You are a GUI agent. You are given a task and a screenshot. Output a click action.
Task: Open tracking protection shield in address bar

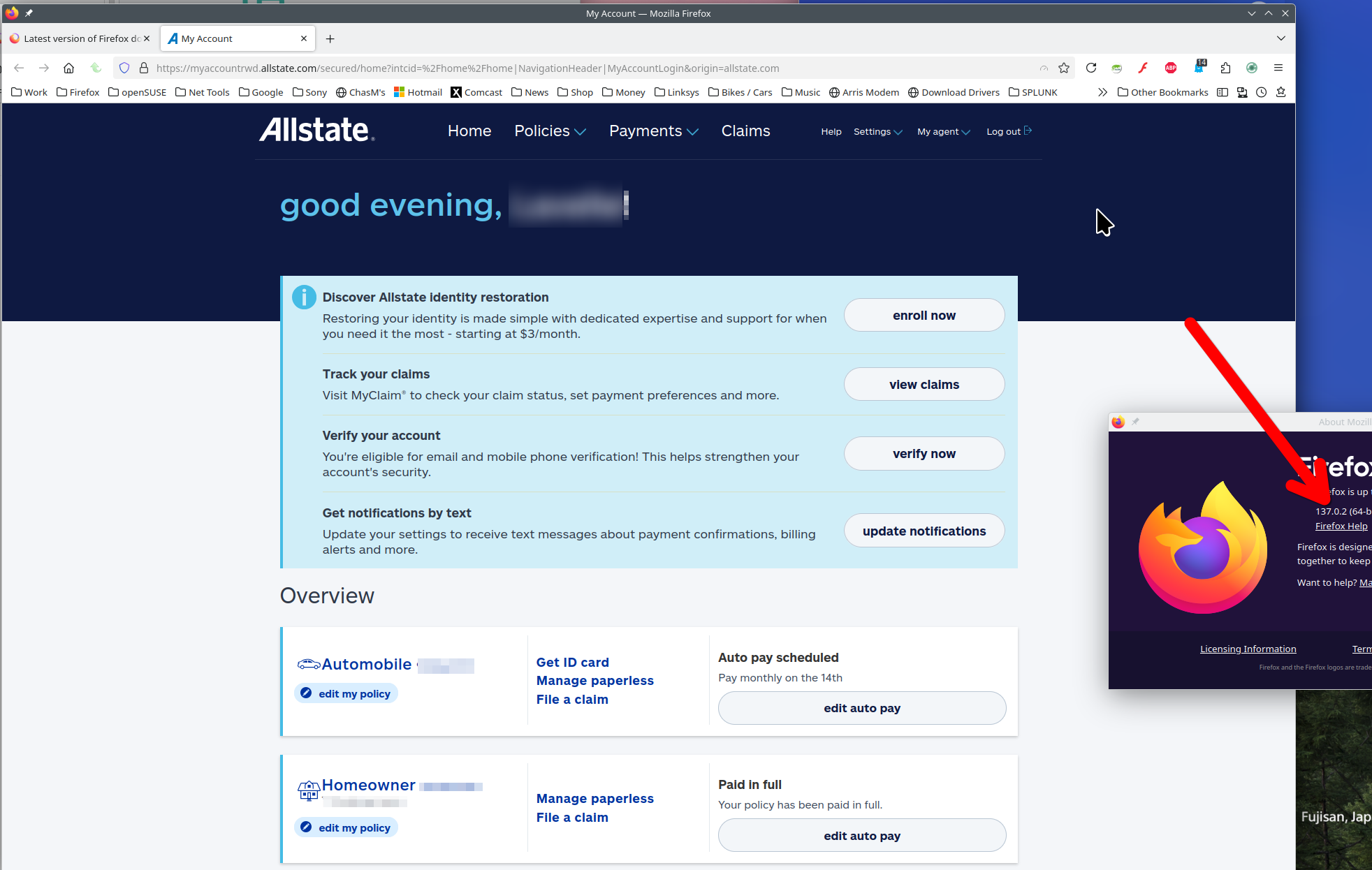tap(124, 68)
